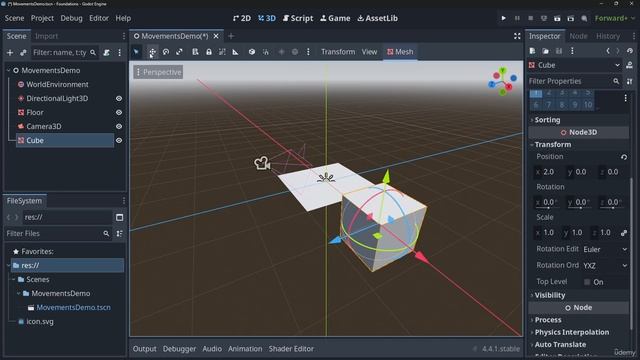Open Inspector property tools icon

pos(629,82)
